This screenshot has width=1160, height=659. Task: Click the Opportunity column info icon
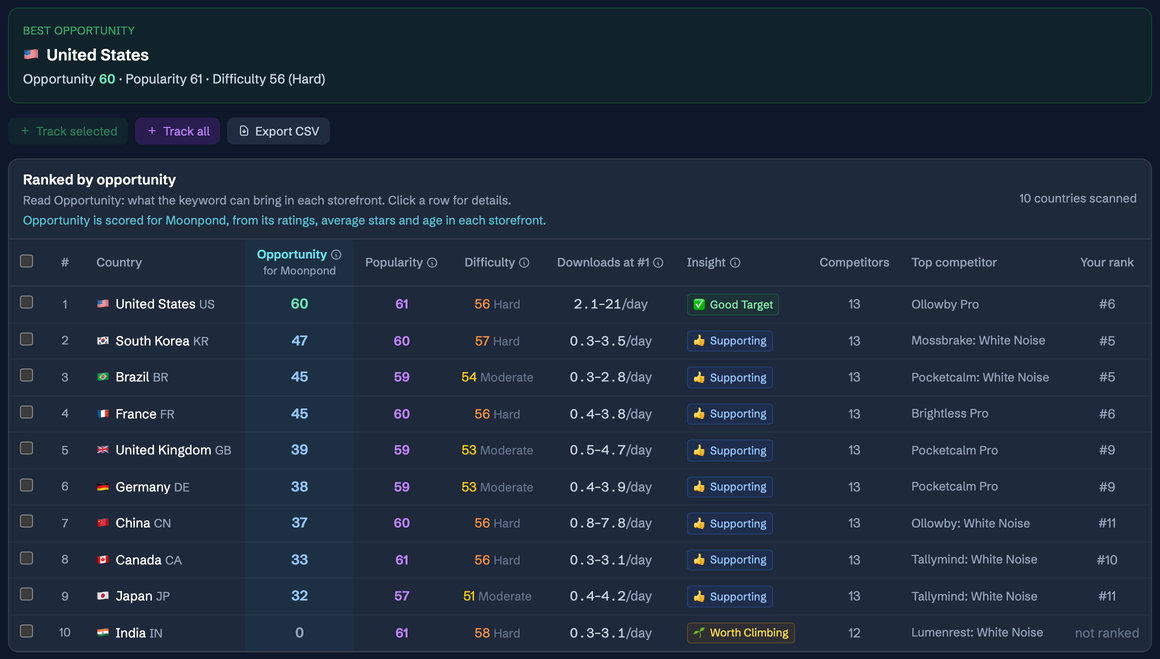tap(336, 254)
